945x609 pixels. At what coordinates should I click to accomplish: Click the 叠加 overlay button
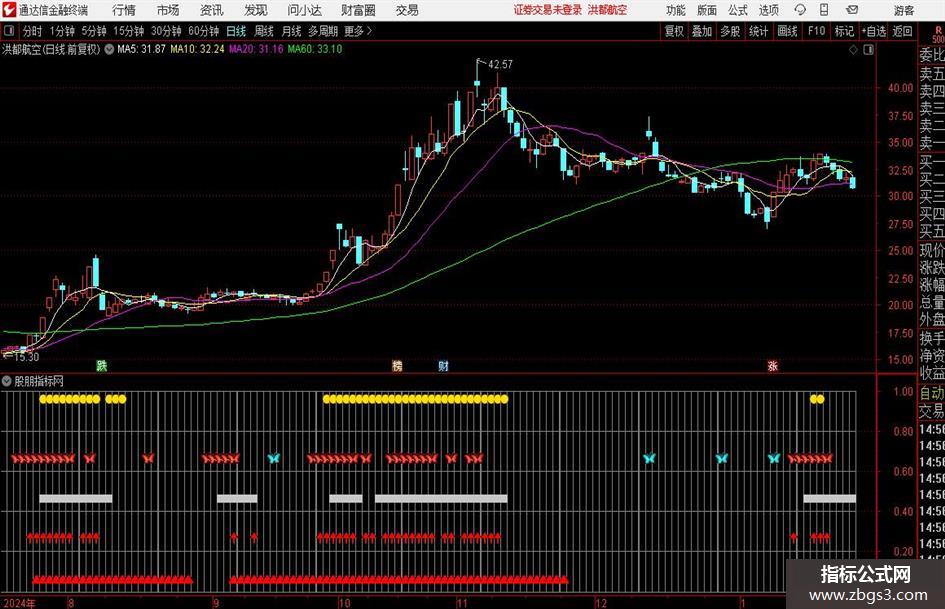pyautogui.click(x=702, y=31)
